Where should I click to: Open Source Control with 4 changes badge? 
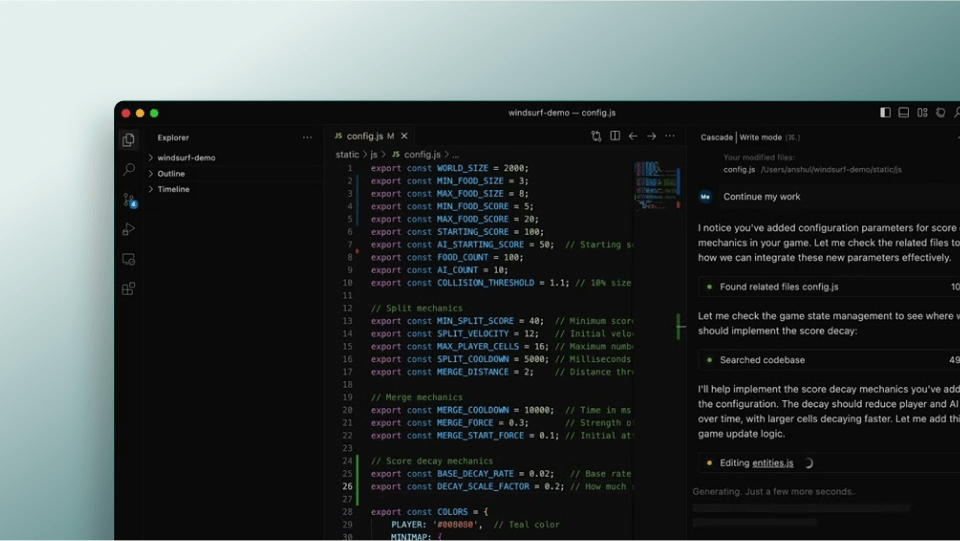[128, 200]
